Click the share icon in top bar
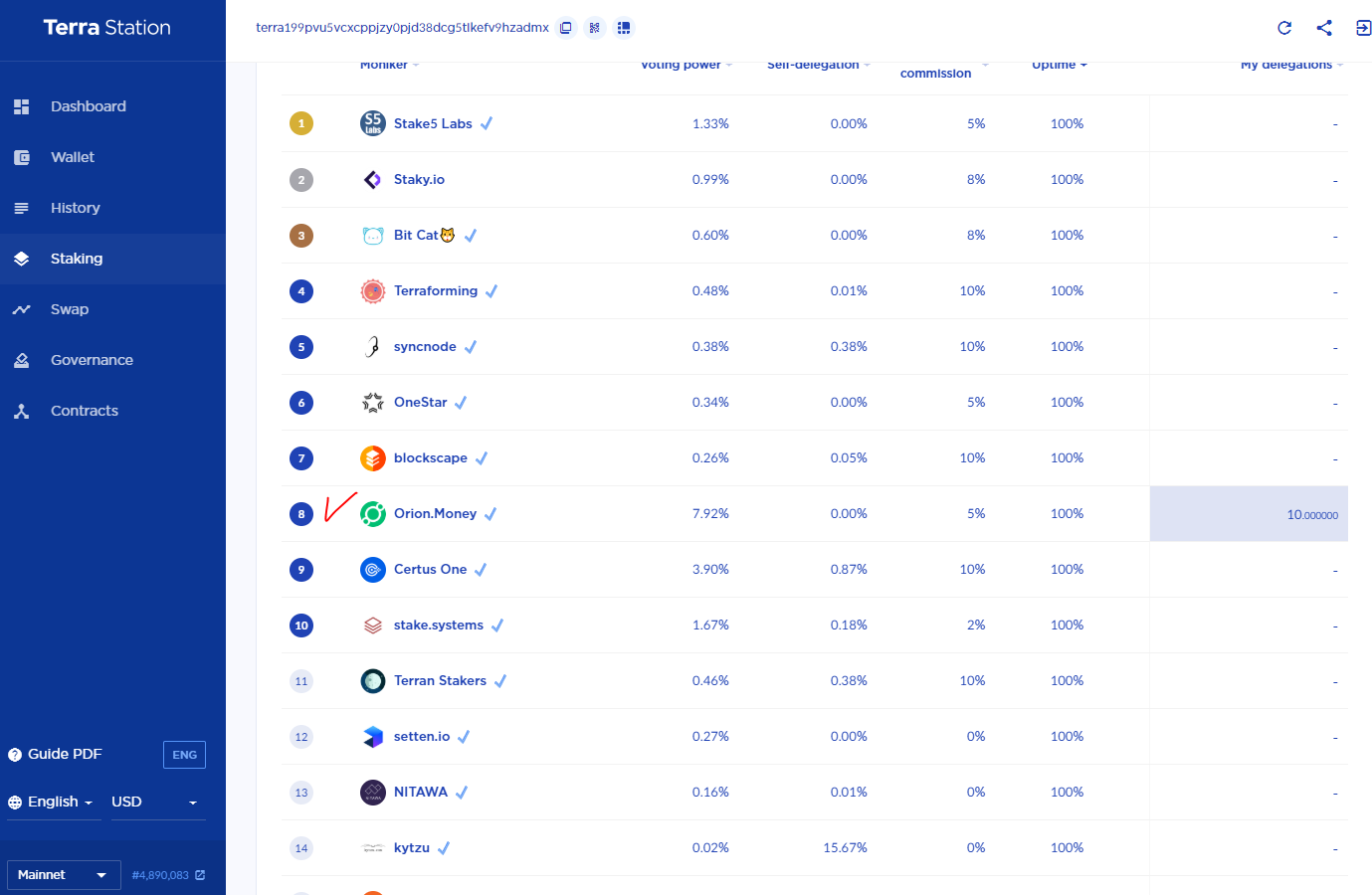The height and width of the screenshot is (895, 1372). pos(1324,28)
